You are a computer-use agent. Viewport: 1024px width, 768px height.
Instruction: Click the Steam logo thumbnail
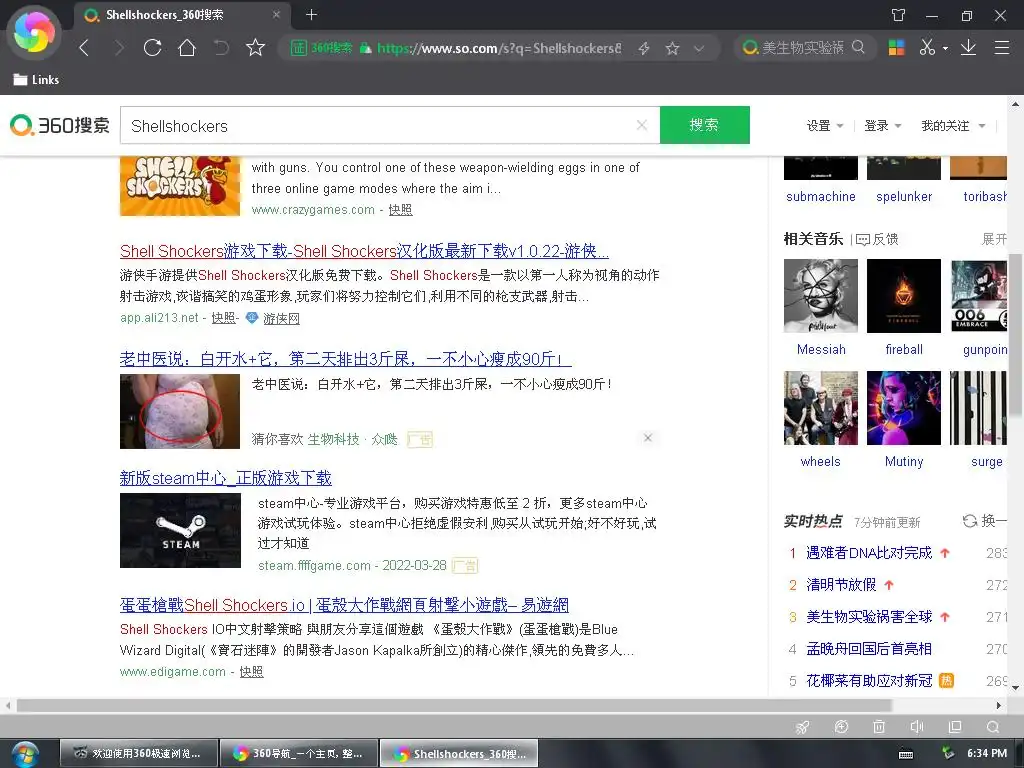[x=180, y=530]
